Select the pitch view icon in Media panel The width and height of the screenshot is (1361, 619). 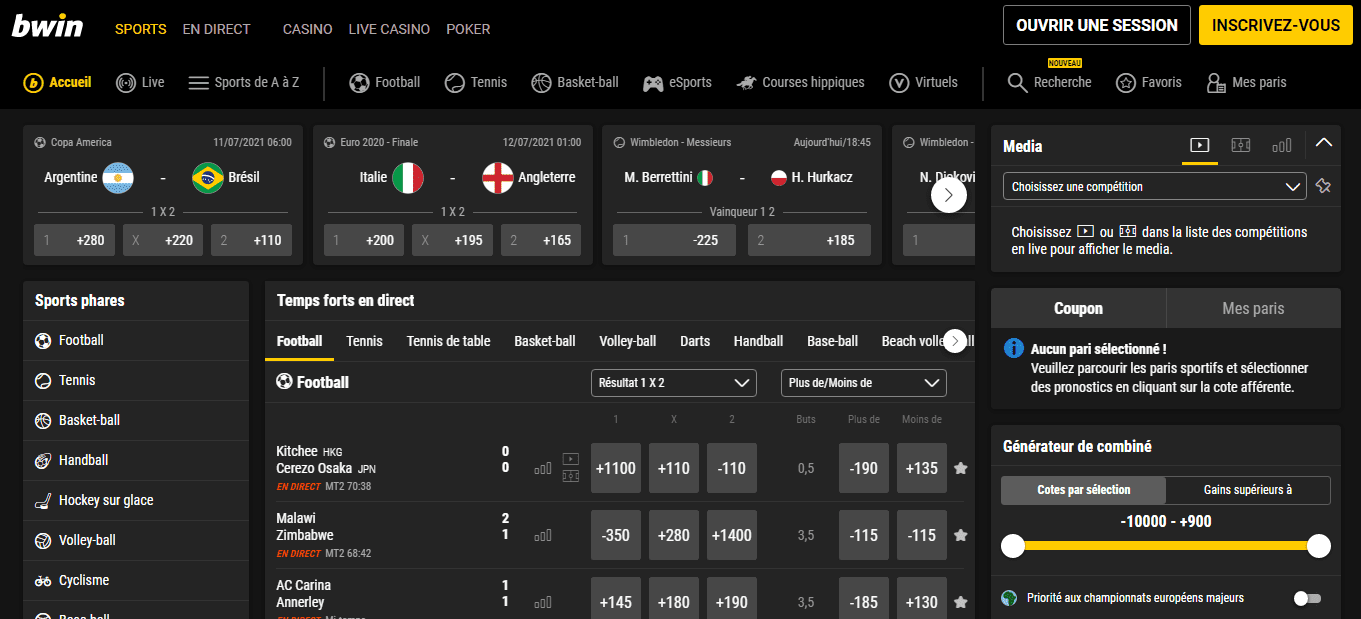click(x=1241, y=146)
